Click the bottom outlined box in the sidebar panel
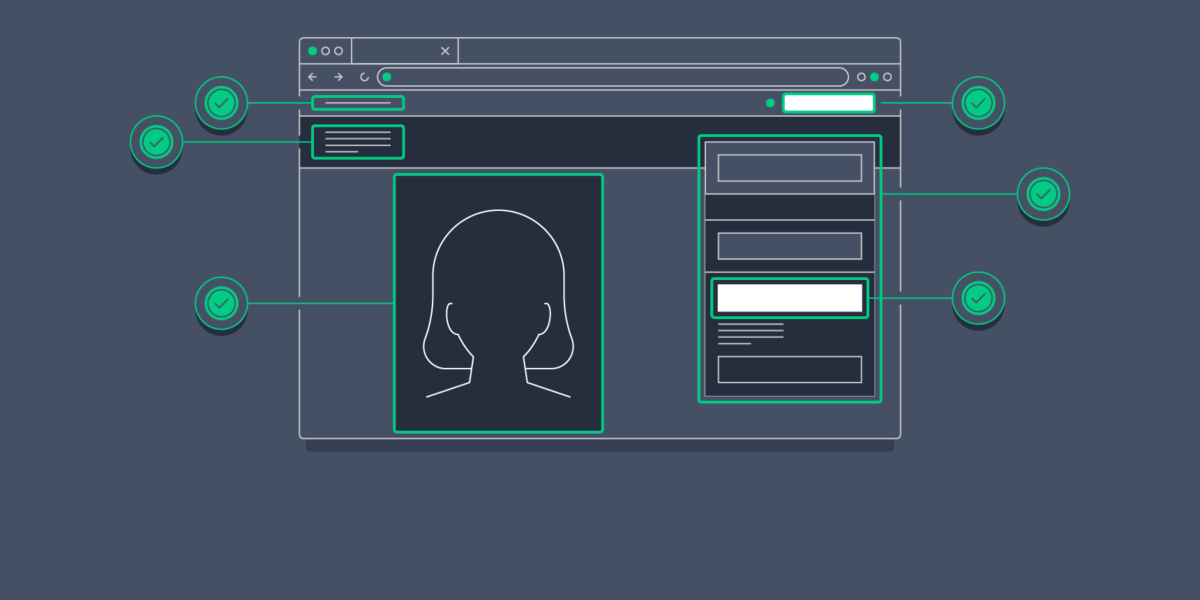This screenshot has height=600, width=1200. pos(789,369)
